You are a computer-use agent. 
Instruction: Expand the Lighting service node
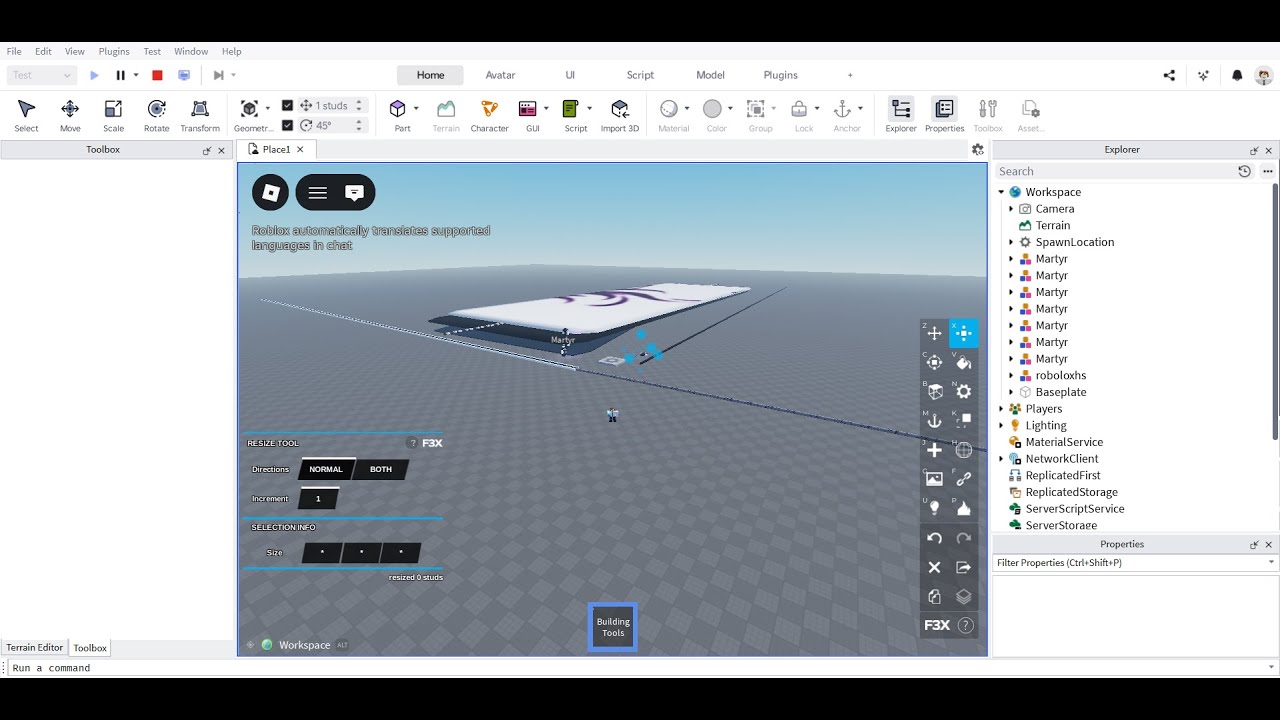coord(1001,426)
